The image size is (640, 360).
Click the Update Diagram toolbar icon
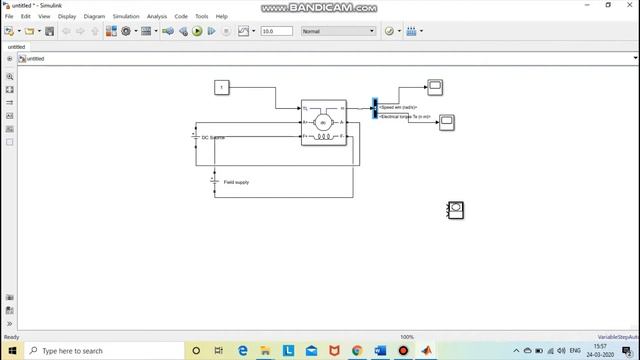tap(168, 31)
